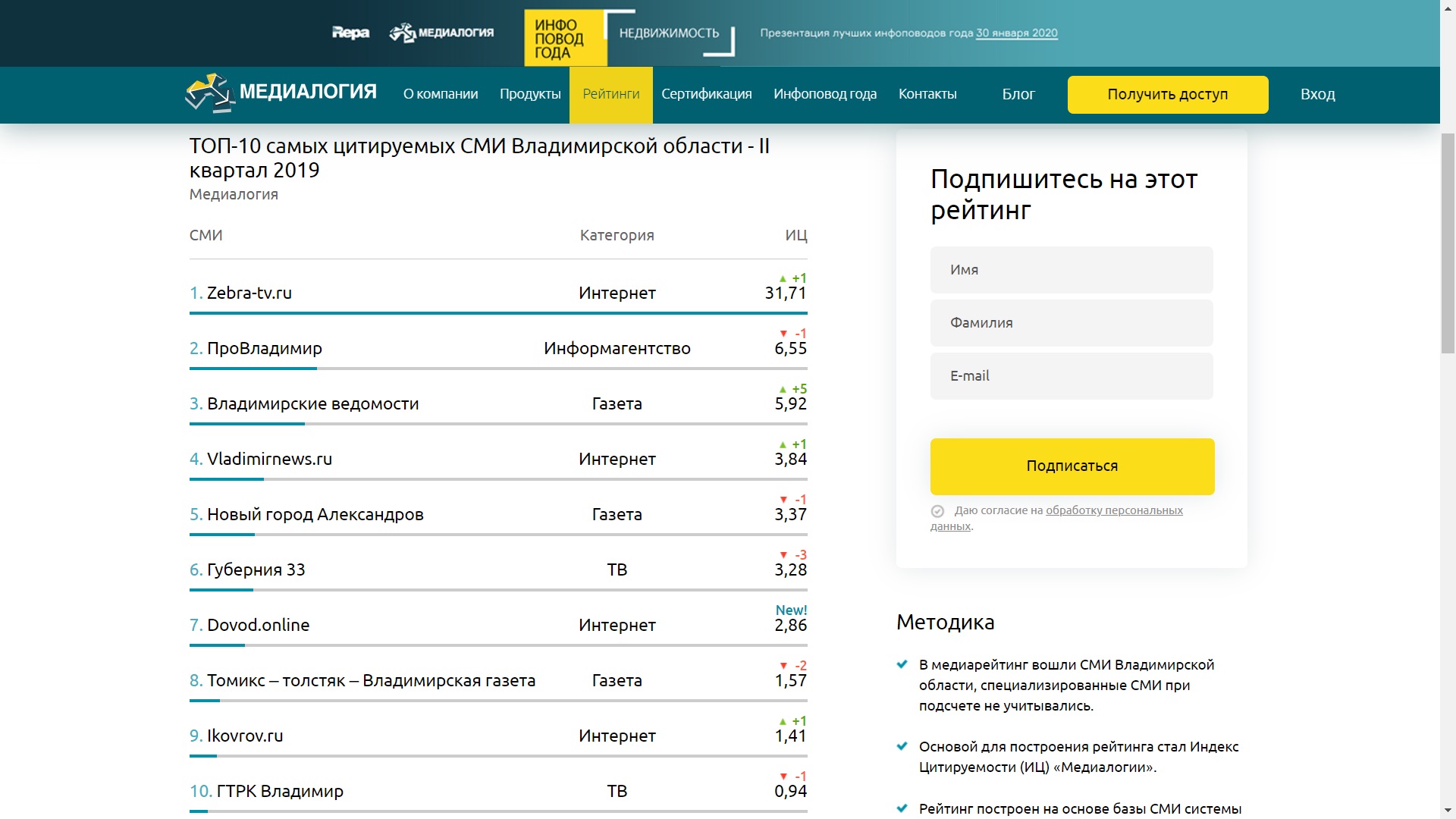Select the Томикс – толстяк row name
This screenshot has height=819, width=1456.
click(x=371, y=681)
